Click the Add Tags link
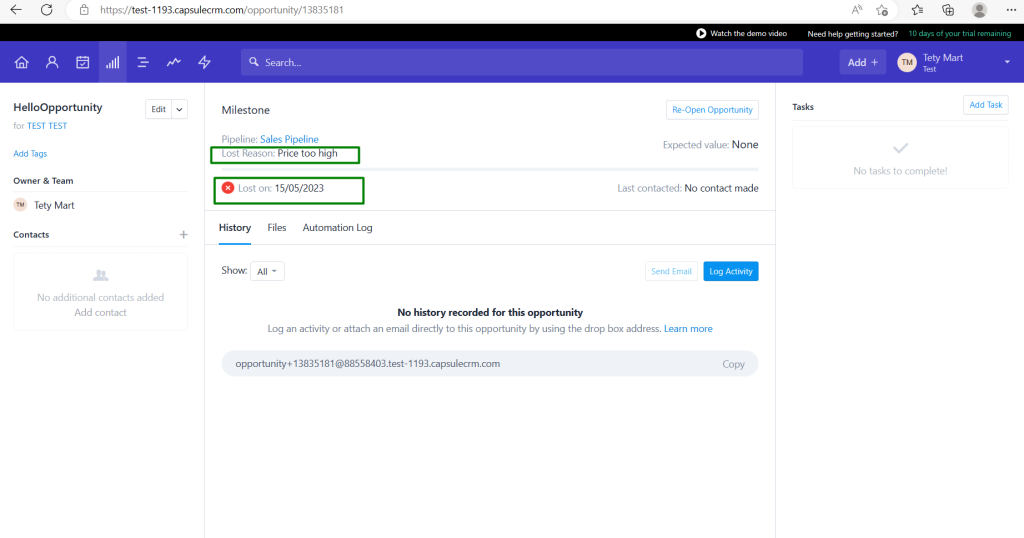This screenshot has height=538, width=1024. point(30,153)
